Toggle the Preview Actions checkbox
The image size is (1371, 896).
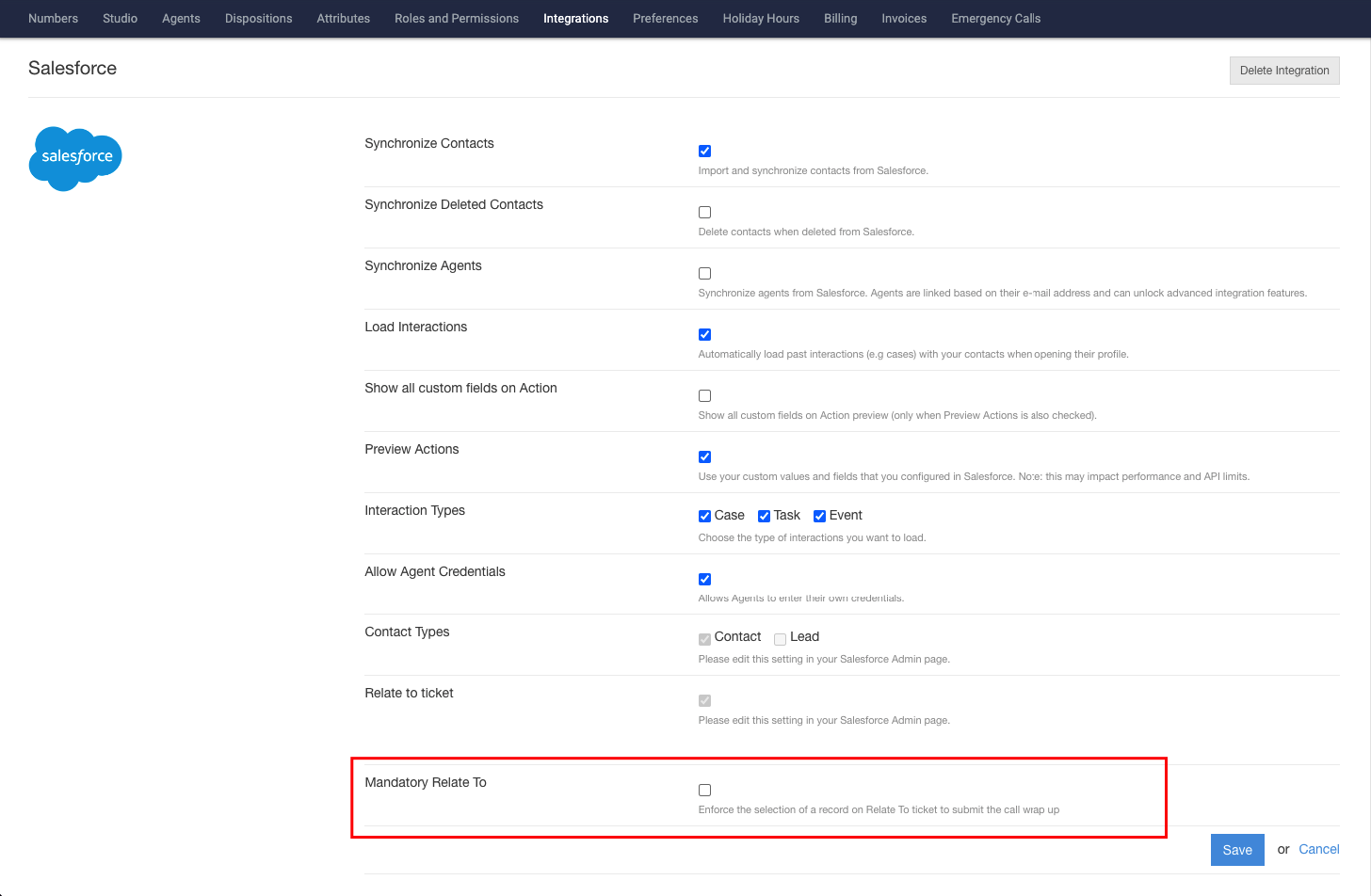(704, 456)
